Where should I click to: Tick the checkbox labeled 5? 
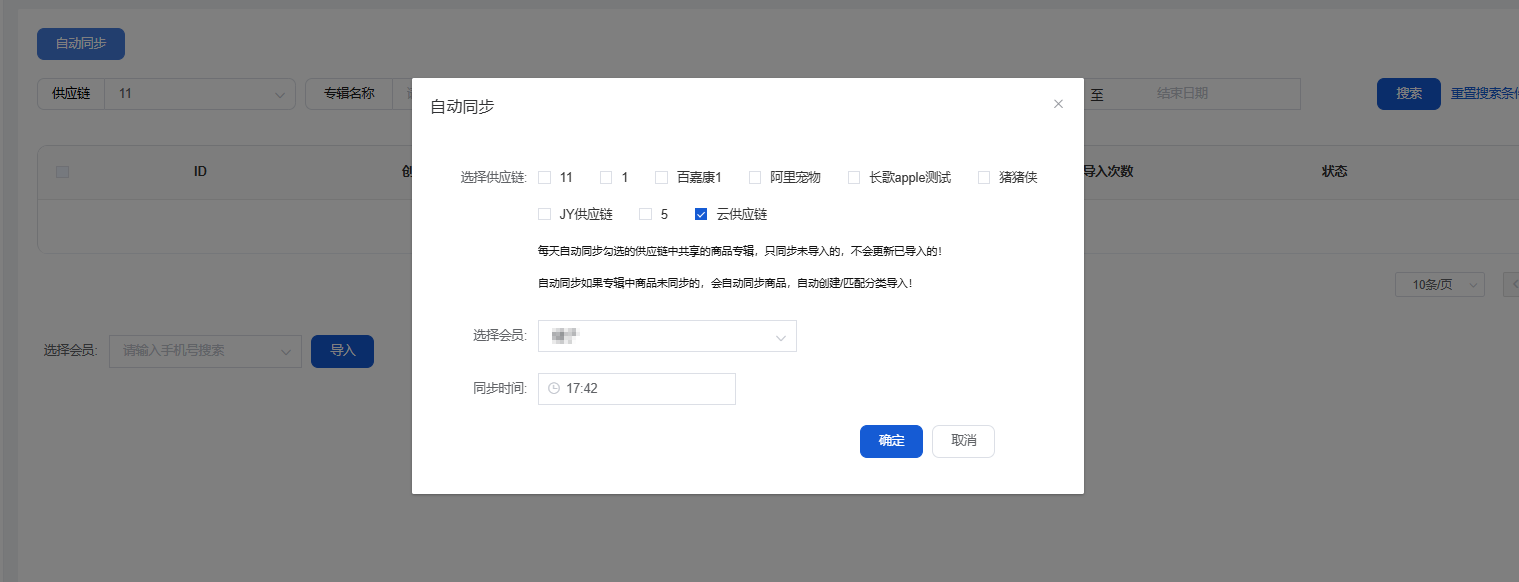pos(645,214)
